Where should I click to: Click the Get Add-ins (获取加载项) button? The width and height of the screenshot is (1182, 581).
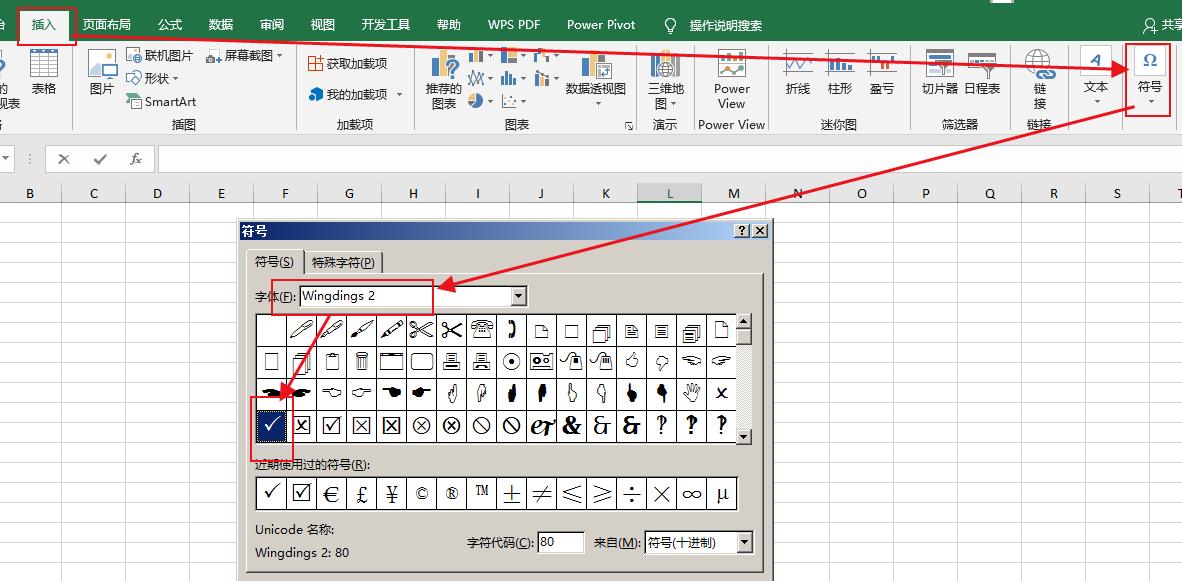[347, 63]
